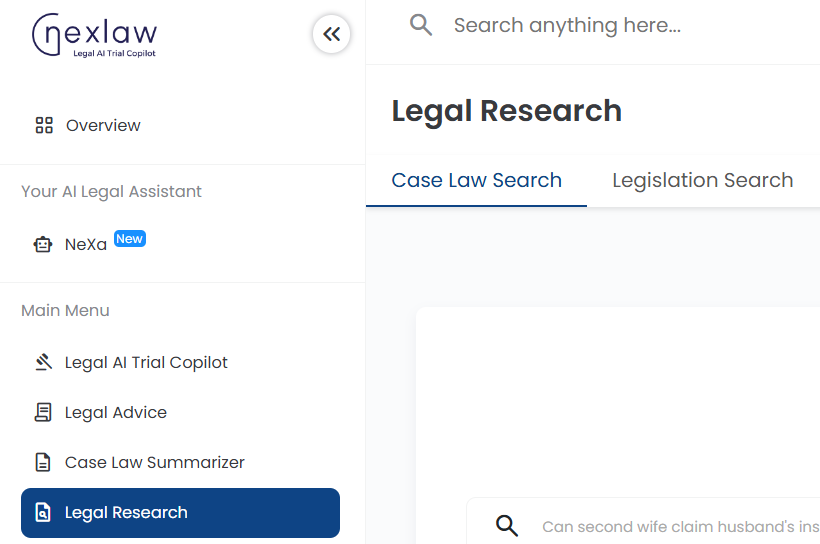Click the Overview grid icon
Viewport: 820px width, 544px height.
coord(43,125)
